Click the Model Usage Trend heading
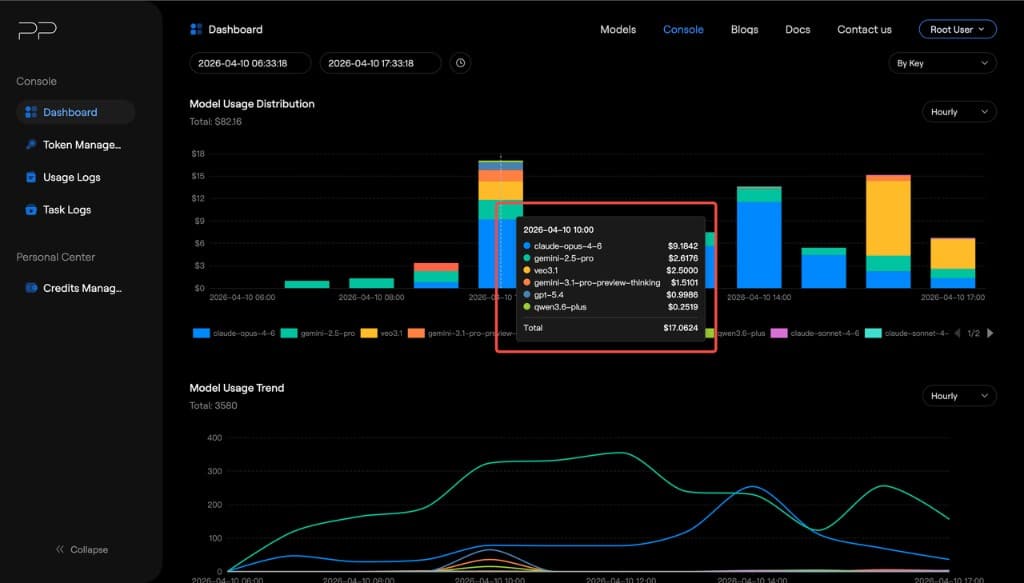This screenshot has width=1024, height=583. click(x=236, y=388)
